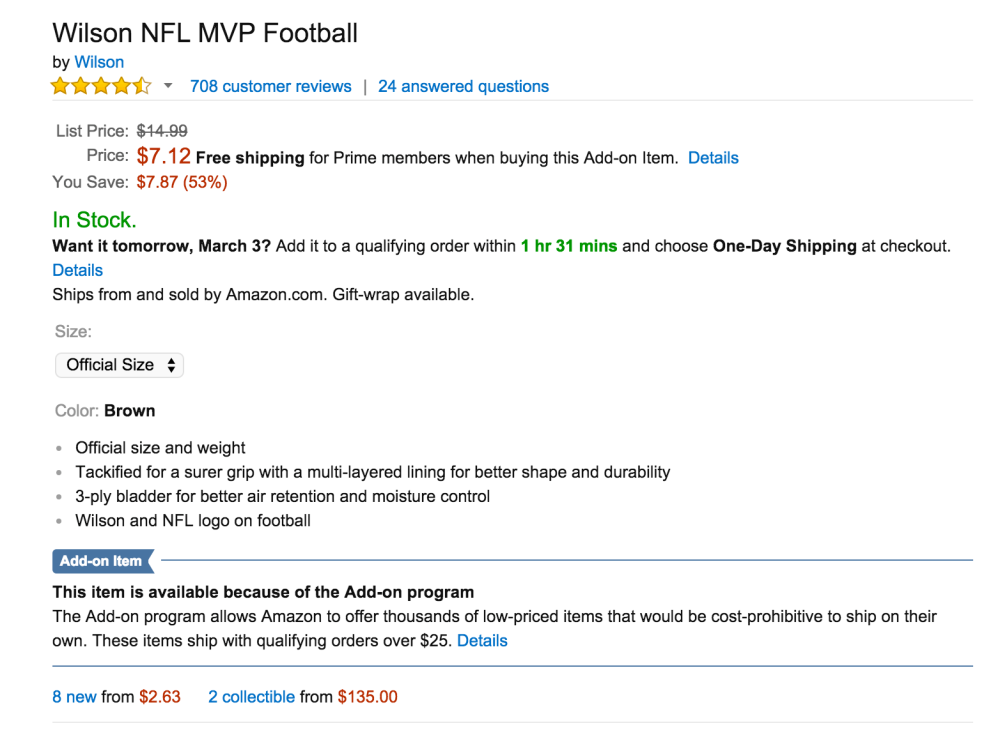The width and height of the screenshot is (1000, 737).
Task: Click Details link below delivery estimate
Action: pos(78,270)
